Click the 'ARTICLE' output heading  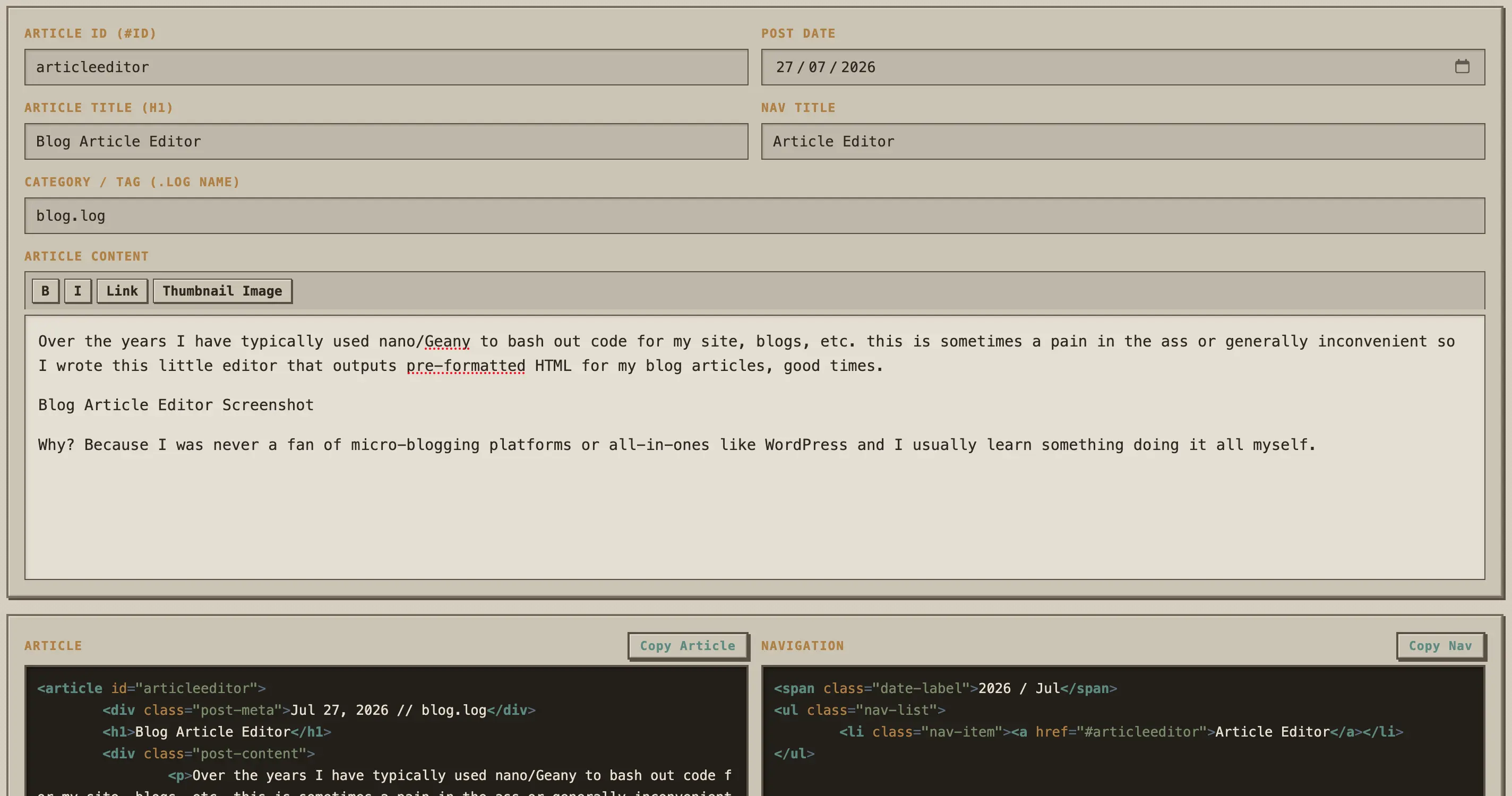click(53, 646)
